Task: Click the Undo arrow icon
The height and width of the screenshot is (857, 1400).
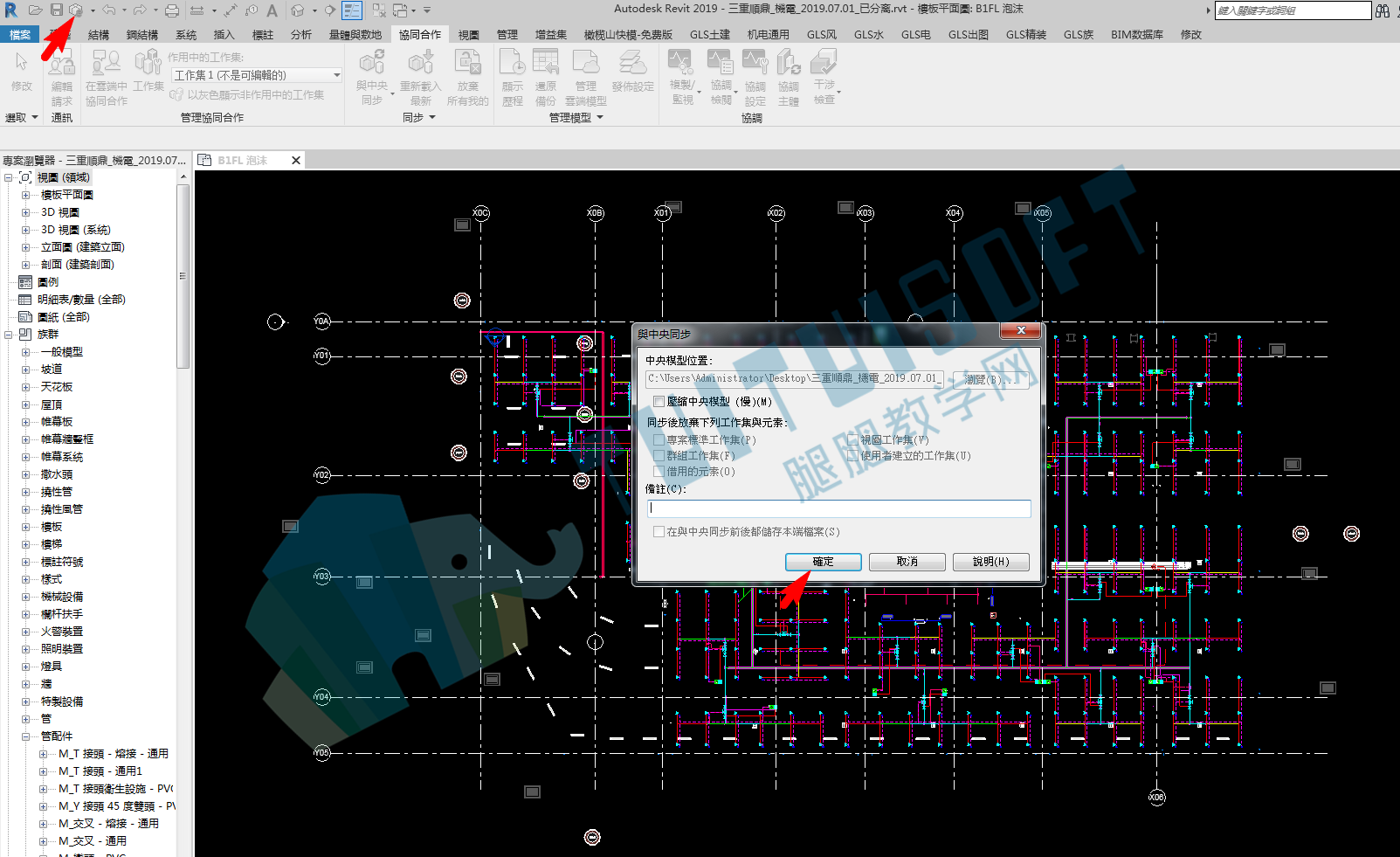Action: click(x=108, y=10)
